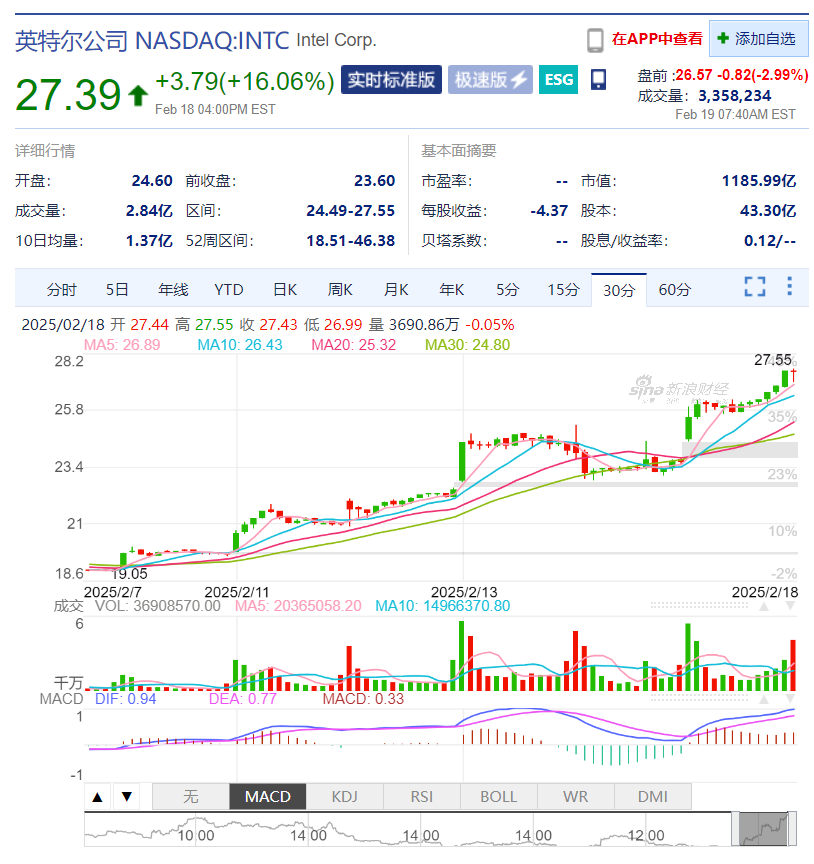
Task: Click the MA10: 26.43 legend label
Action: point(240,345)
